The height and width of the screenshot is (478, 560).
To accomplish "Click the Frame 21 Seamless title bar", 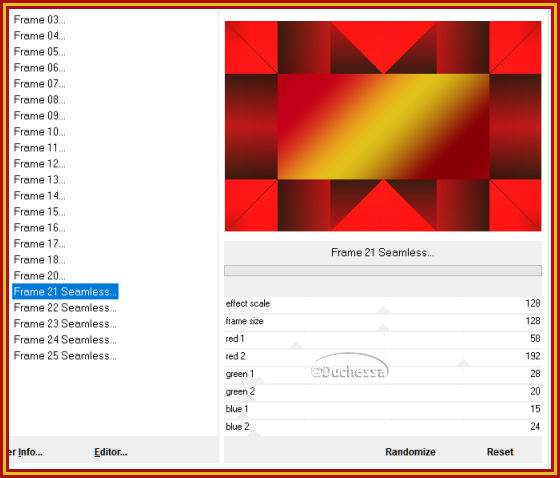I will click(383, 253).
